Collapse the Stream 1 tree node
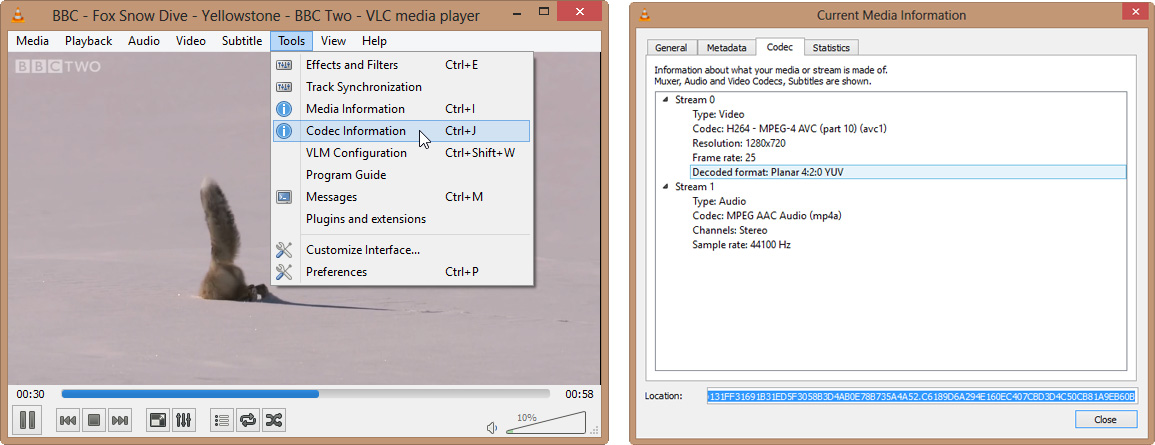Screen dimensions: 1155x445 [666, 187]
